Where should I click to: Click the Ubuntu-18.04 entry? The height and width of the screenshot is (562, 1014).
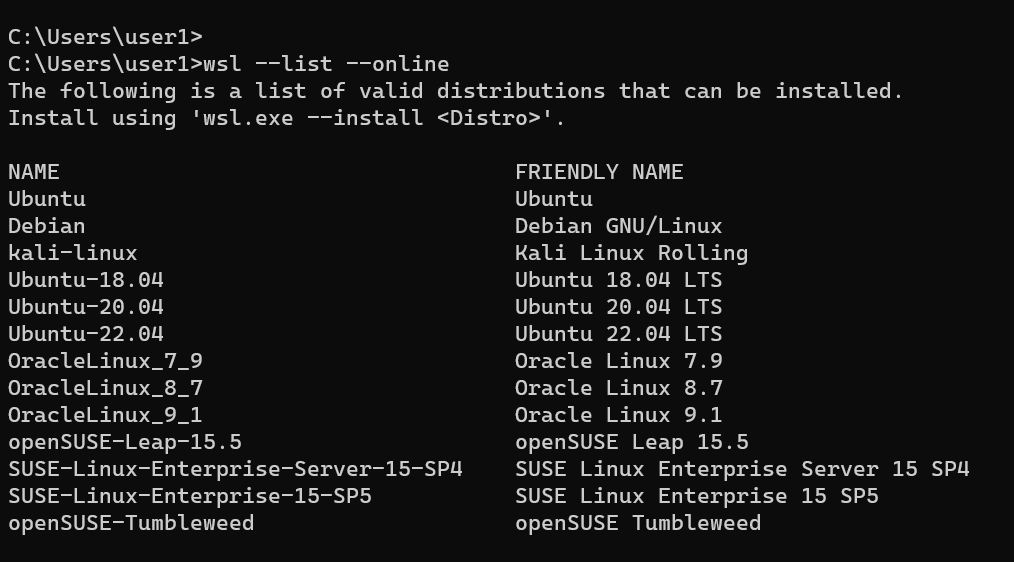pos(86,280)
